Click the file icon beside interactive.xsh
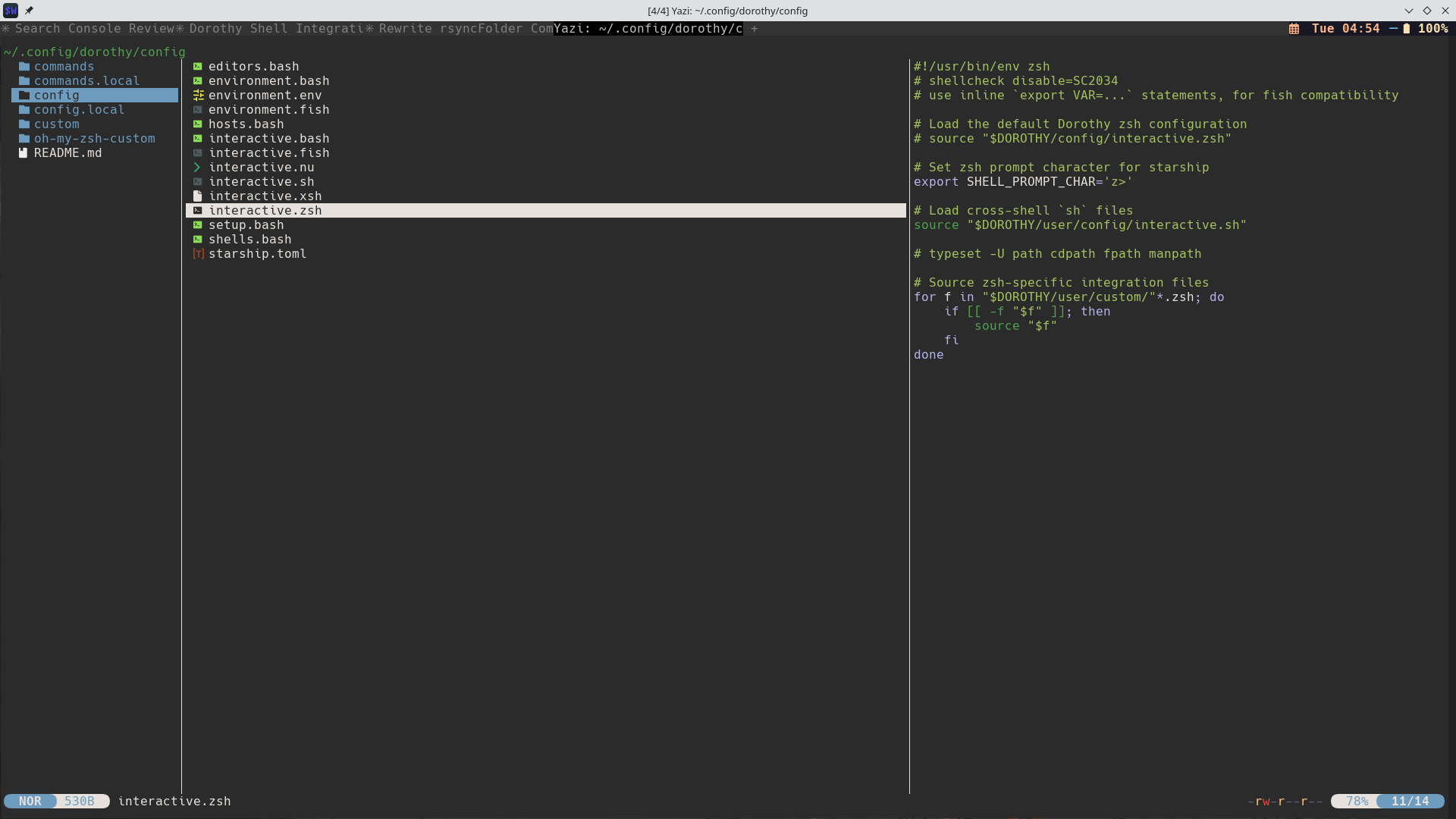 pos(198,196)
